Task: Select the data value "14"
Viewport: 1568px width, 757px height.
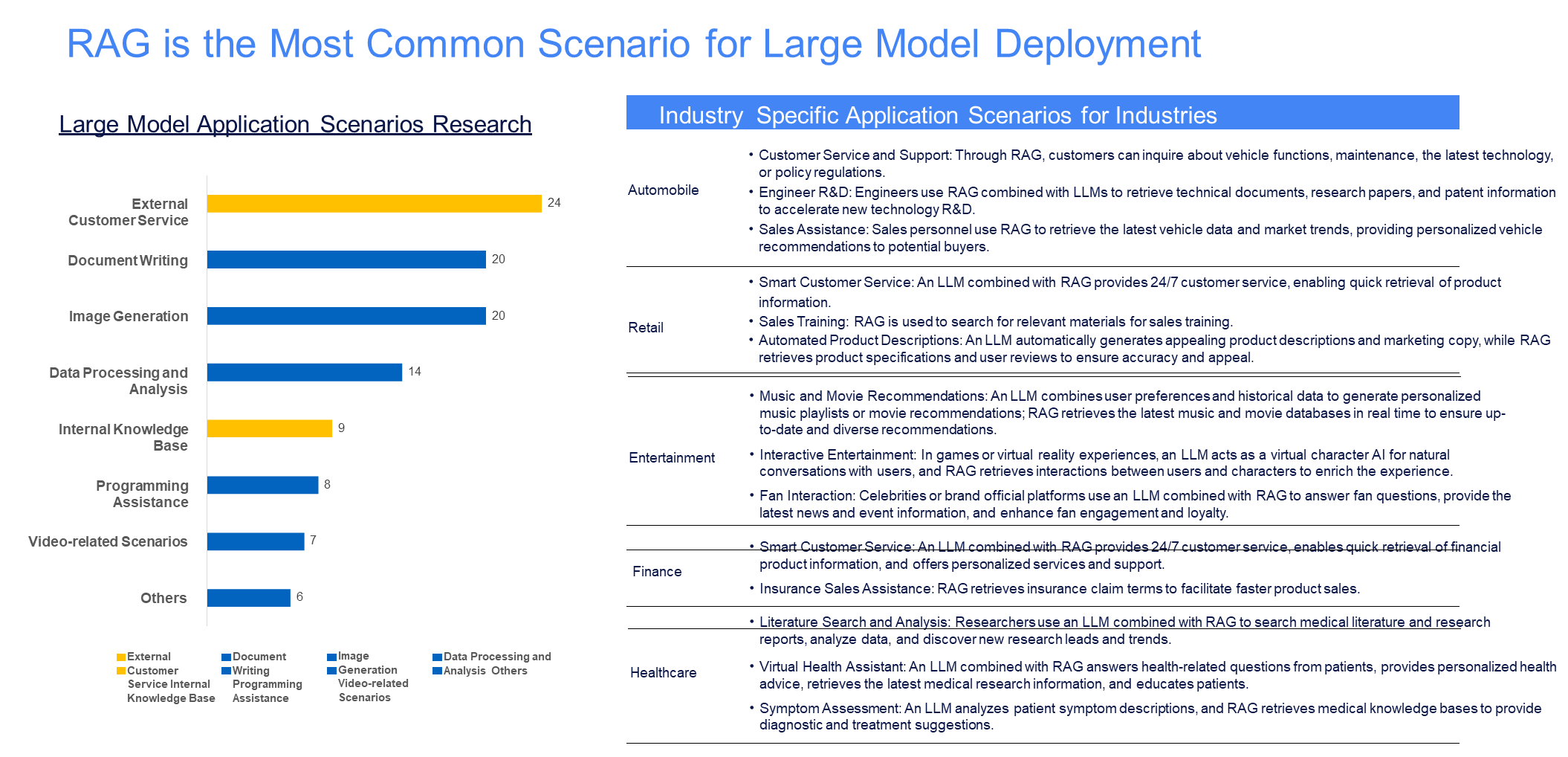Action: click(x=415, y=371)
